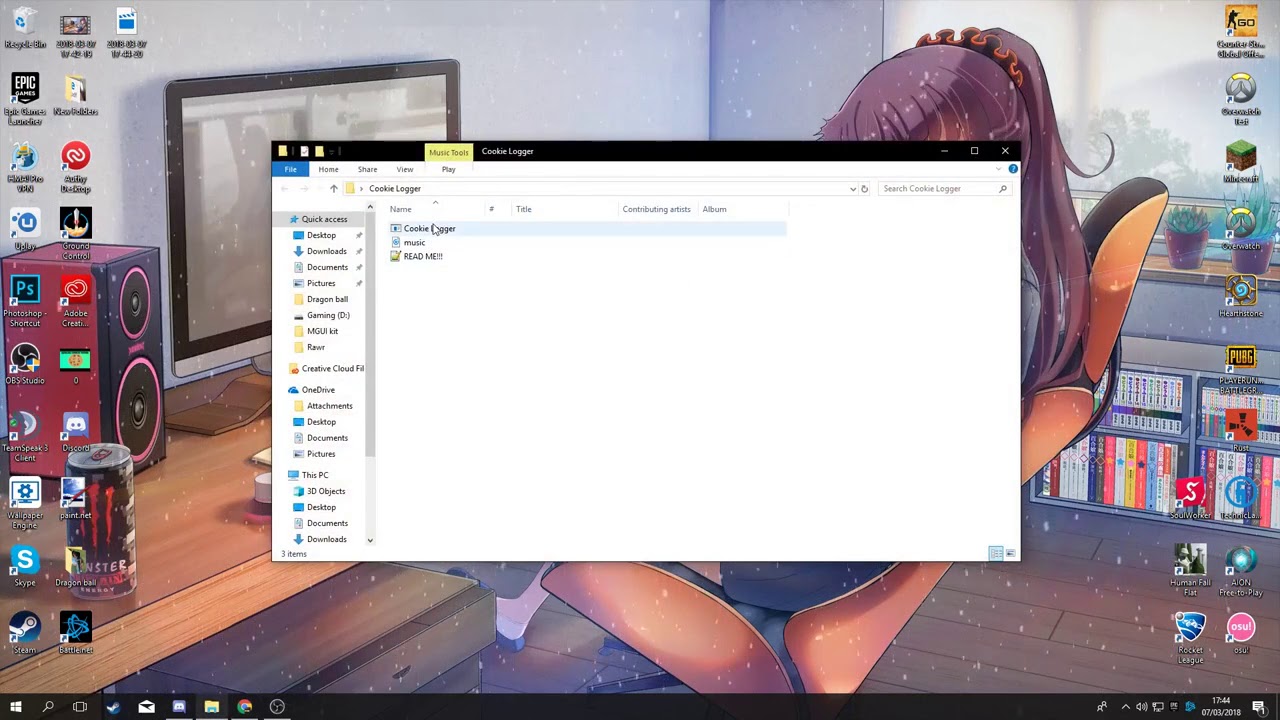Sort by Title column header
1280x720 pixels.
(565, 209)
